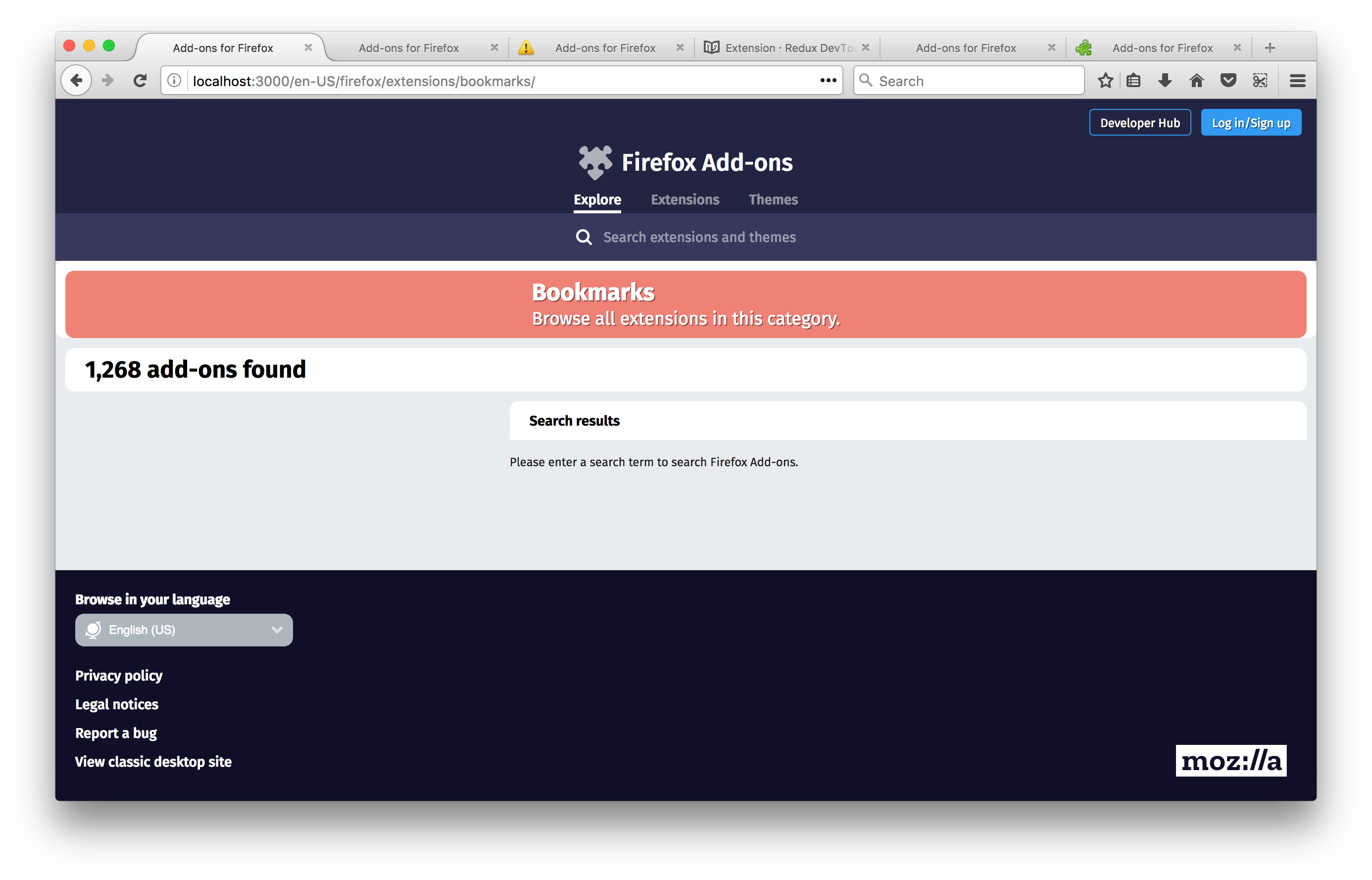
Task: Open the Privacy policy footer link
Action: [119, 676]
